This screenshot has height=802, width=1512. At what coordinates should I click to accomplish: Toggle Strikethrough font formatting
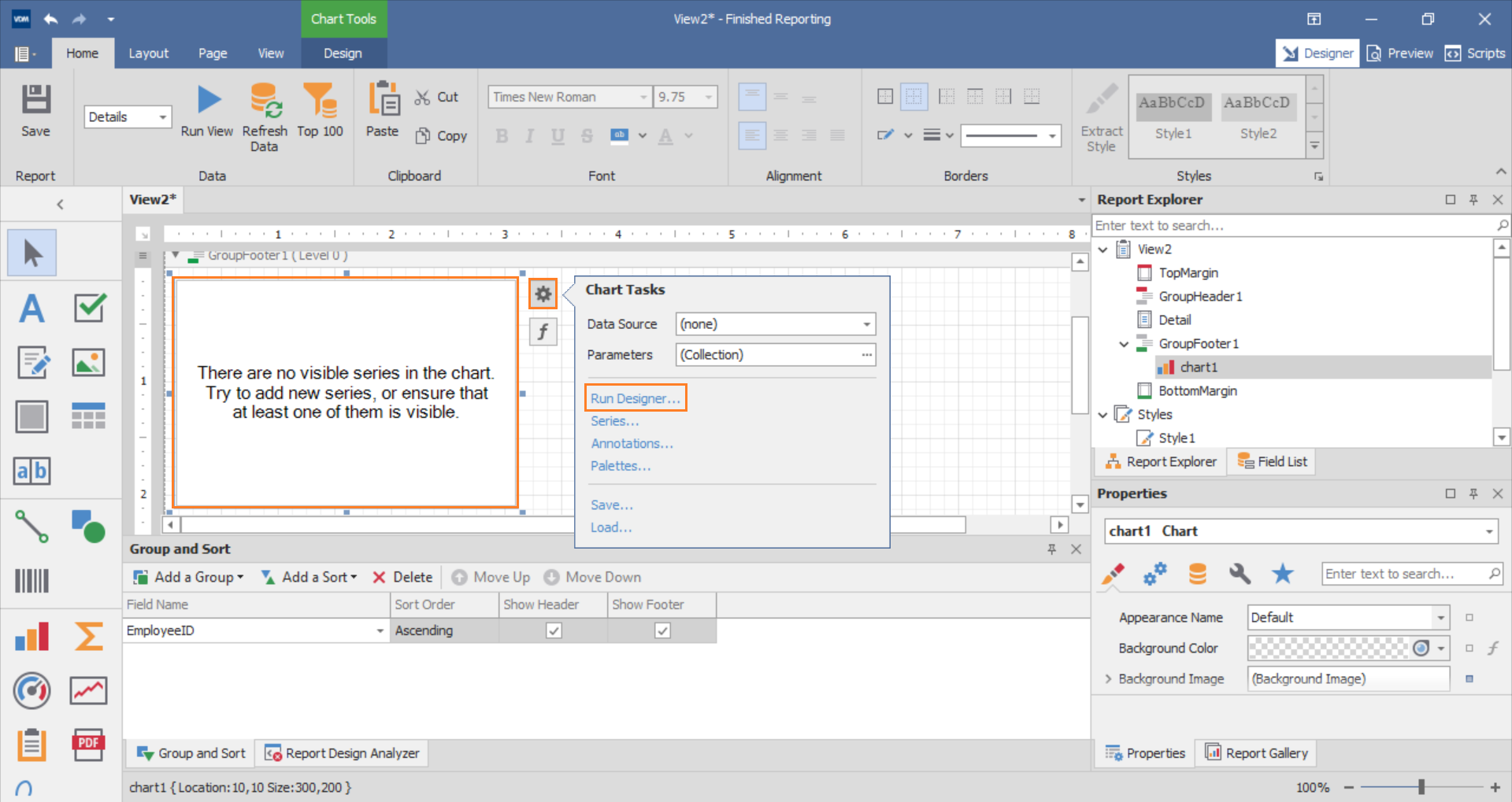click(587, 135)
